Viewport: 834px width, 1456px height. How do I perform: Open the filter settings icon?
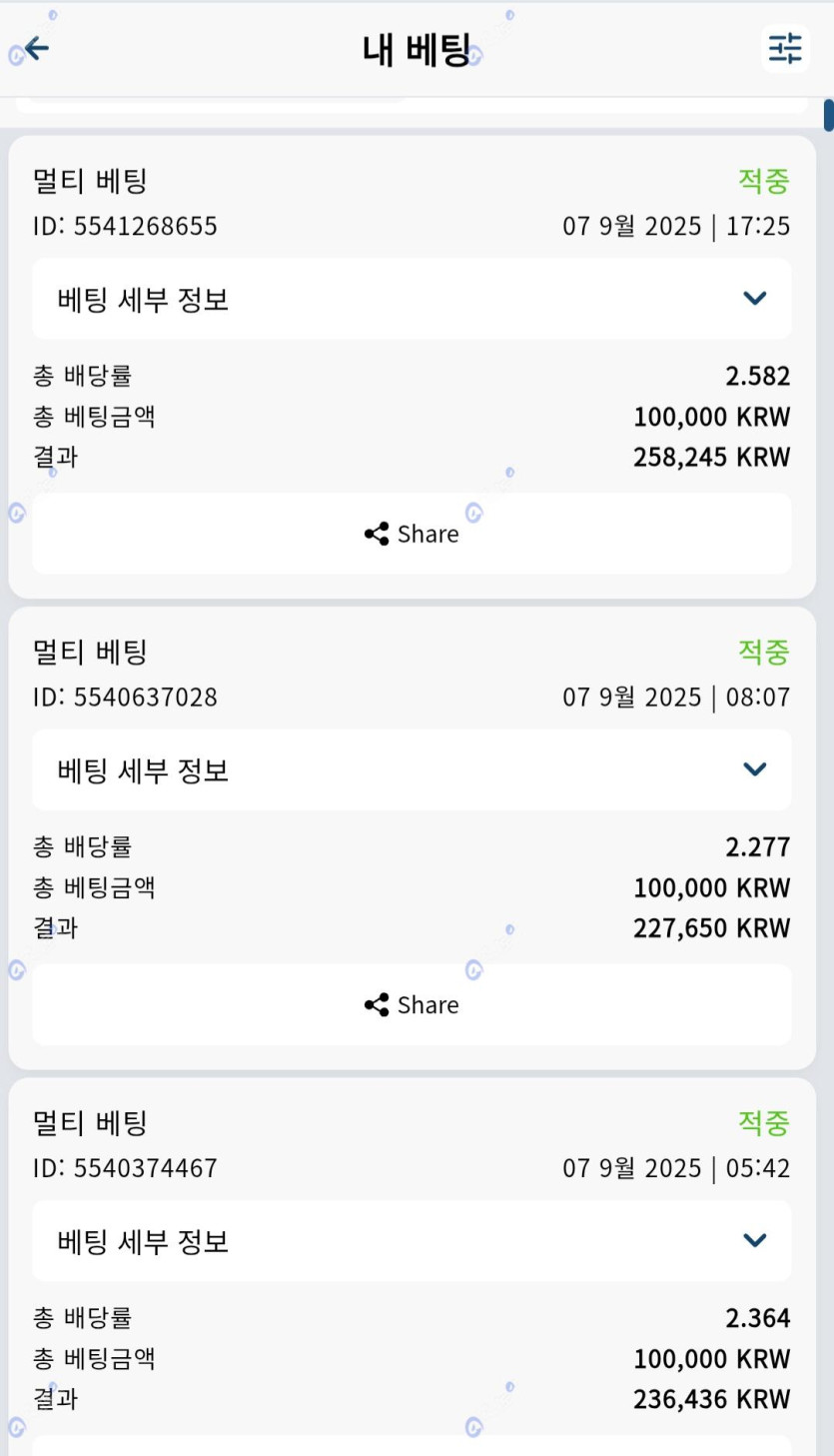coord(785,48)
